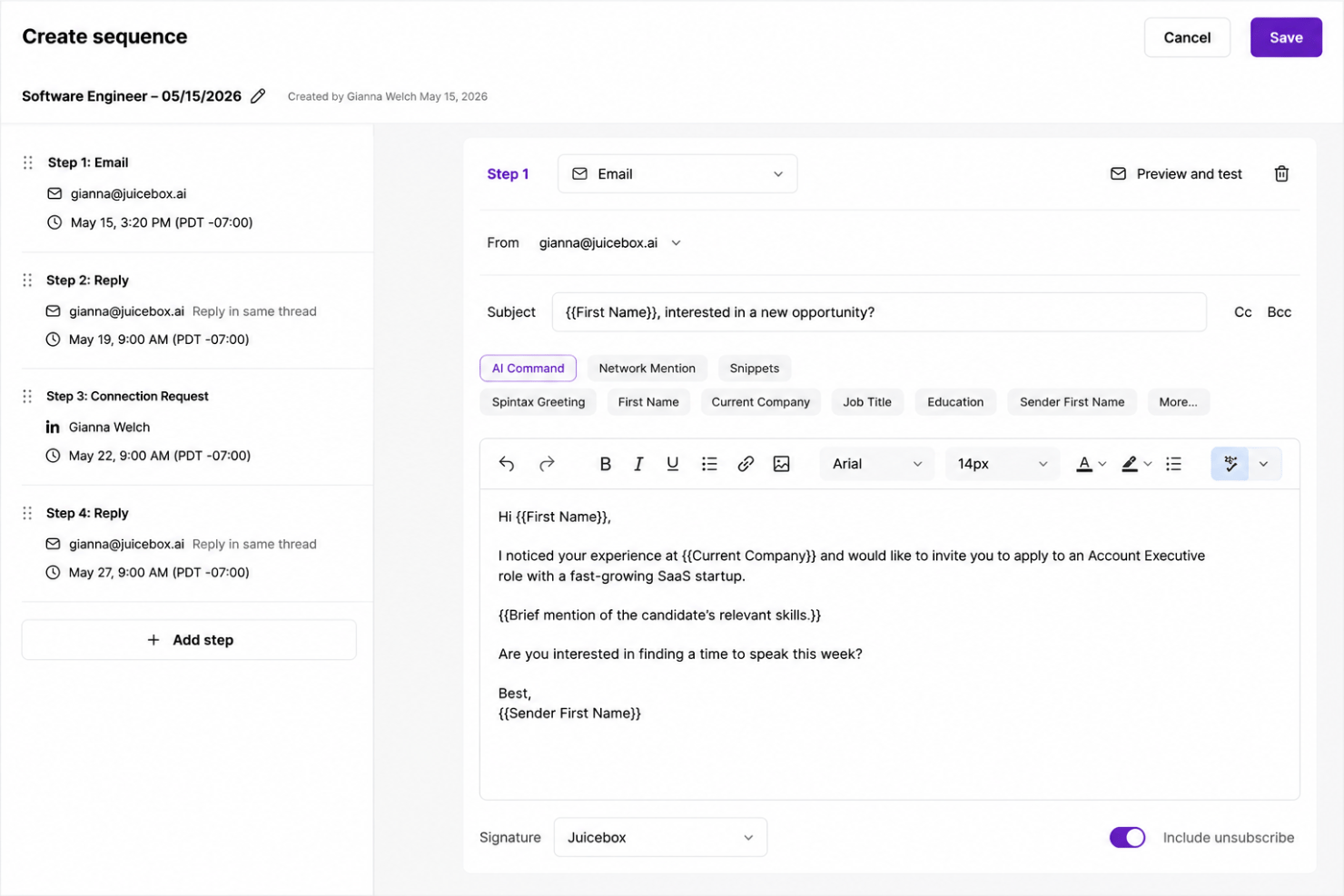The width and height of the screenshot is (1344, 896).
Task: Redo the last edit in editor
Action: [547, 464]
